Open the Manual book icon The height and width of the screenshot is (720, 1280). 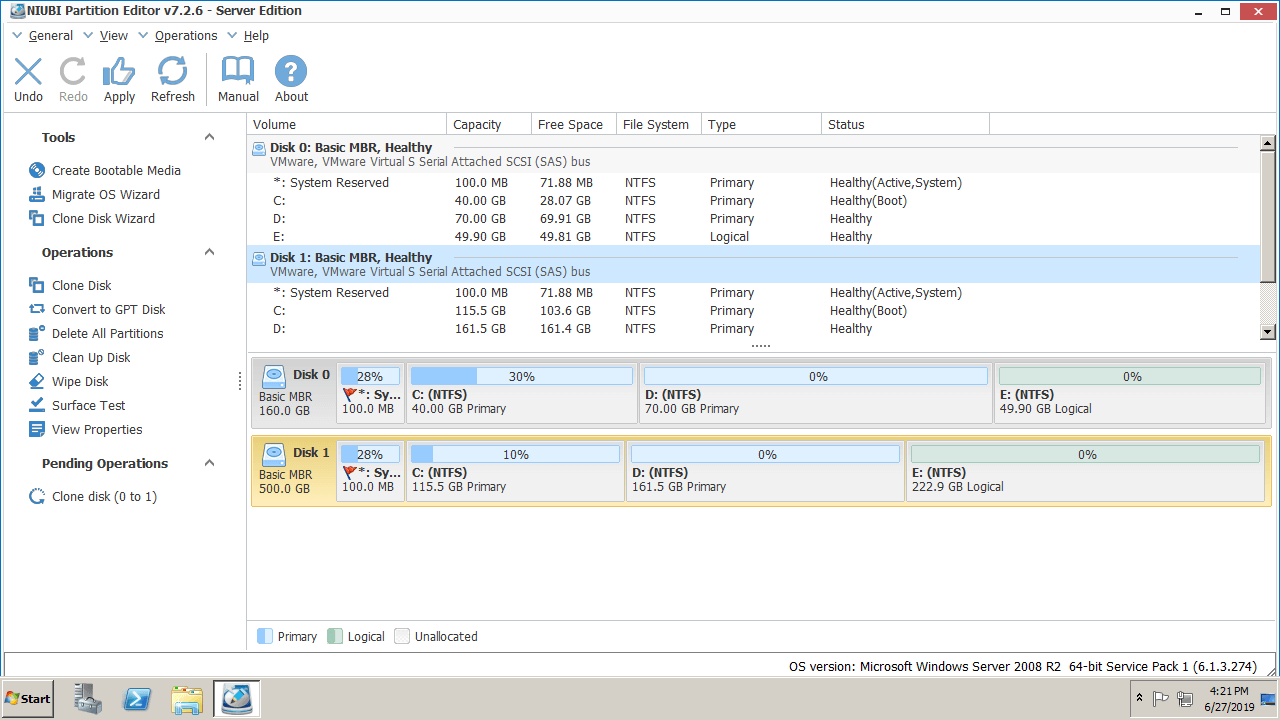click(x=238, y=72)
